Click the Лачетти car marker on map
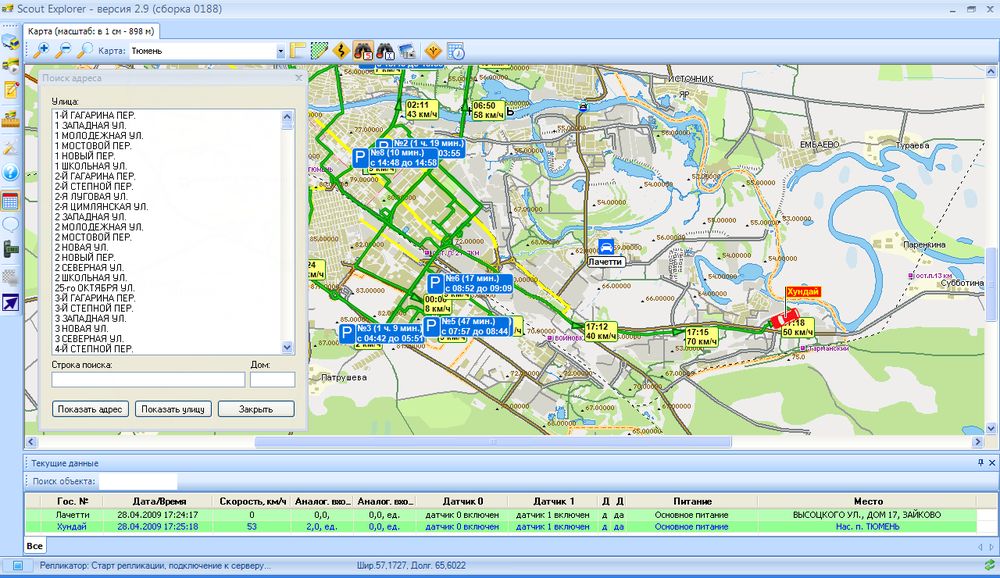 (606, 246)
